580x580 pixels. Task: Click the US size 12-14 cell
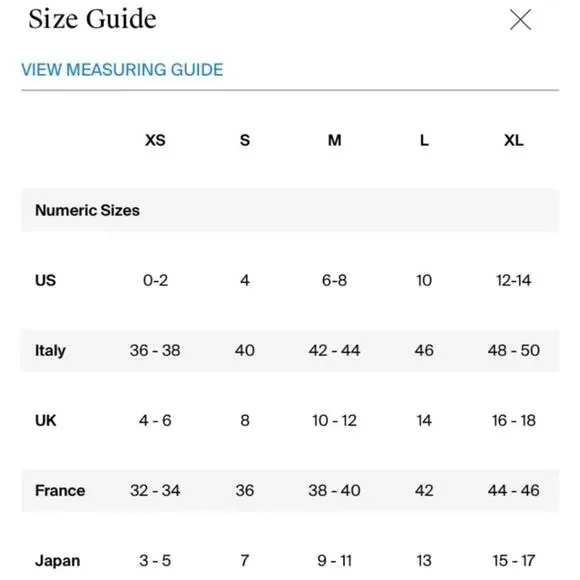513,280
